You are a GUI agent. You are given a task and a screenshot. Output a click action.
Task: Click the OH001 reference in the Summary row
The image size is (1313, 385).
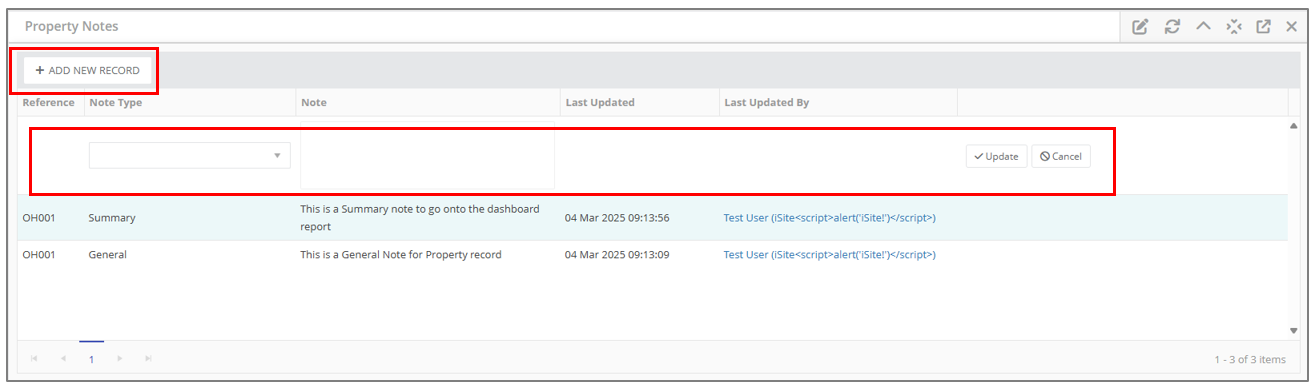pos(39,218)
